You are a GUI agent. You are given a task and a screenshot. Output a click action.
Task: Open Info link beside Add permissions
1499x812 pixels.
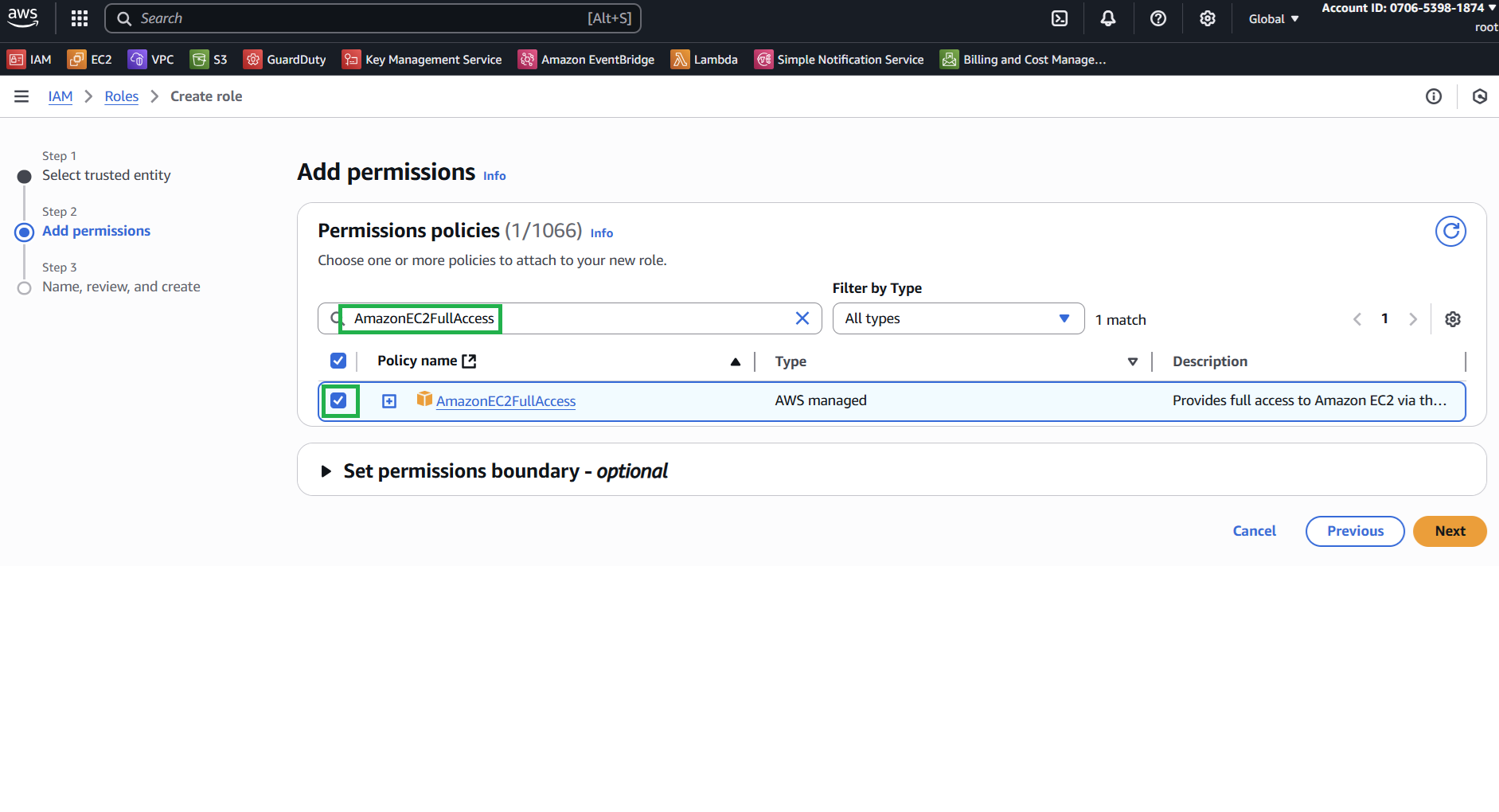coord(494,176)
